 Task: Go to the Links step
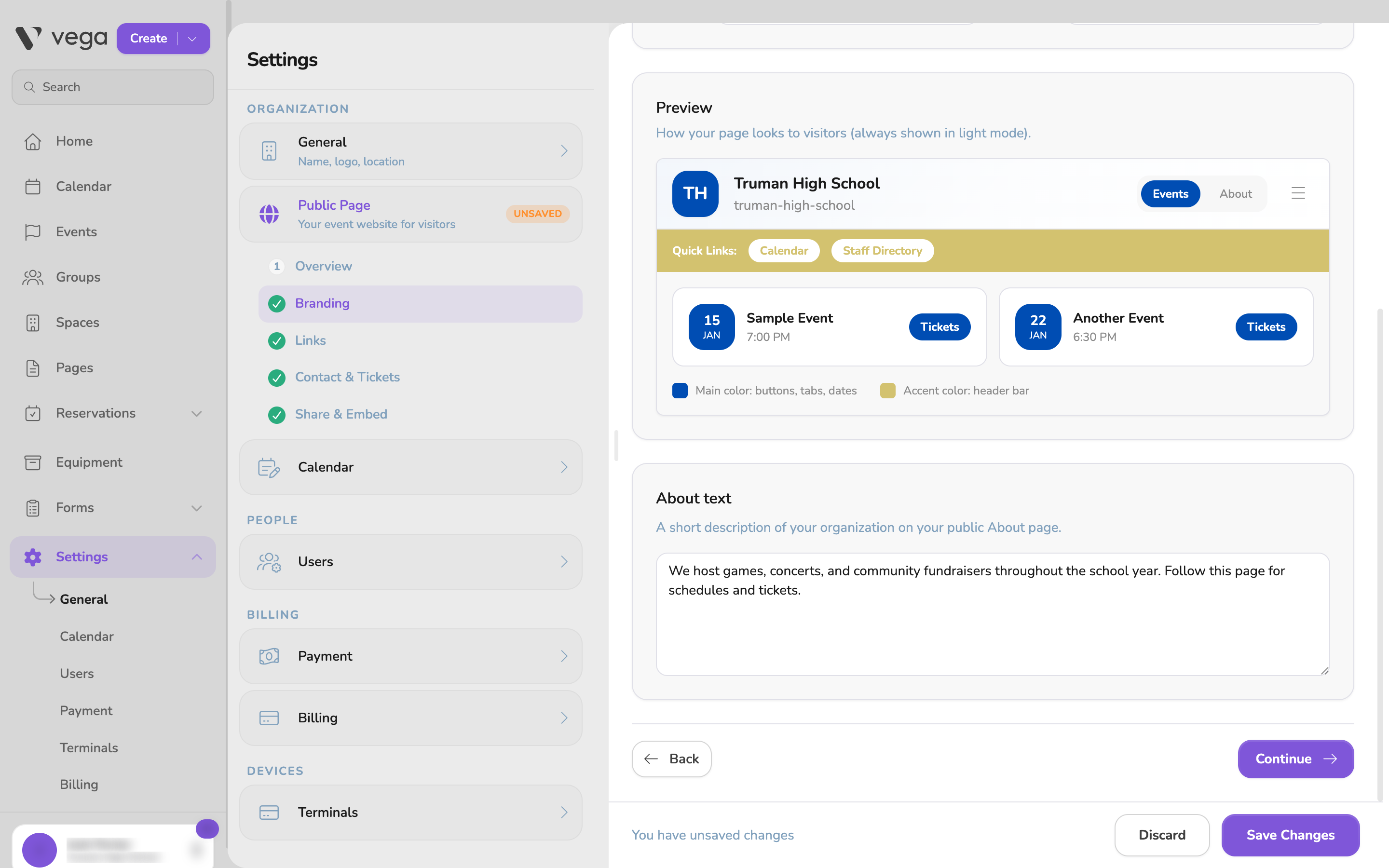420,340
